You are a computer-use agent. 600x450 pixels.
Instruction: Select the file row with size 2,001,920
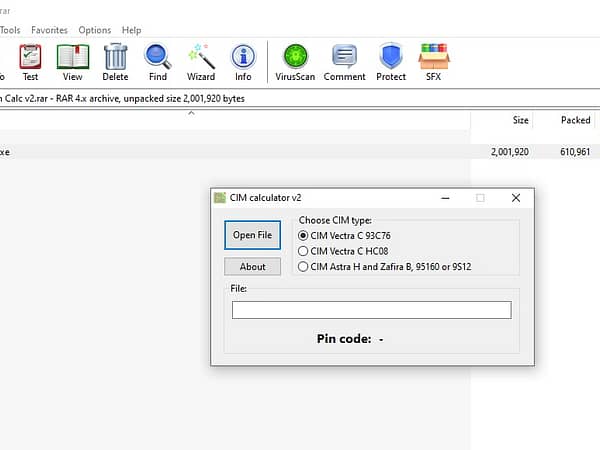tap(300, 152)
